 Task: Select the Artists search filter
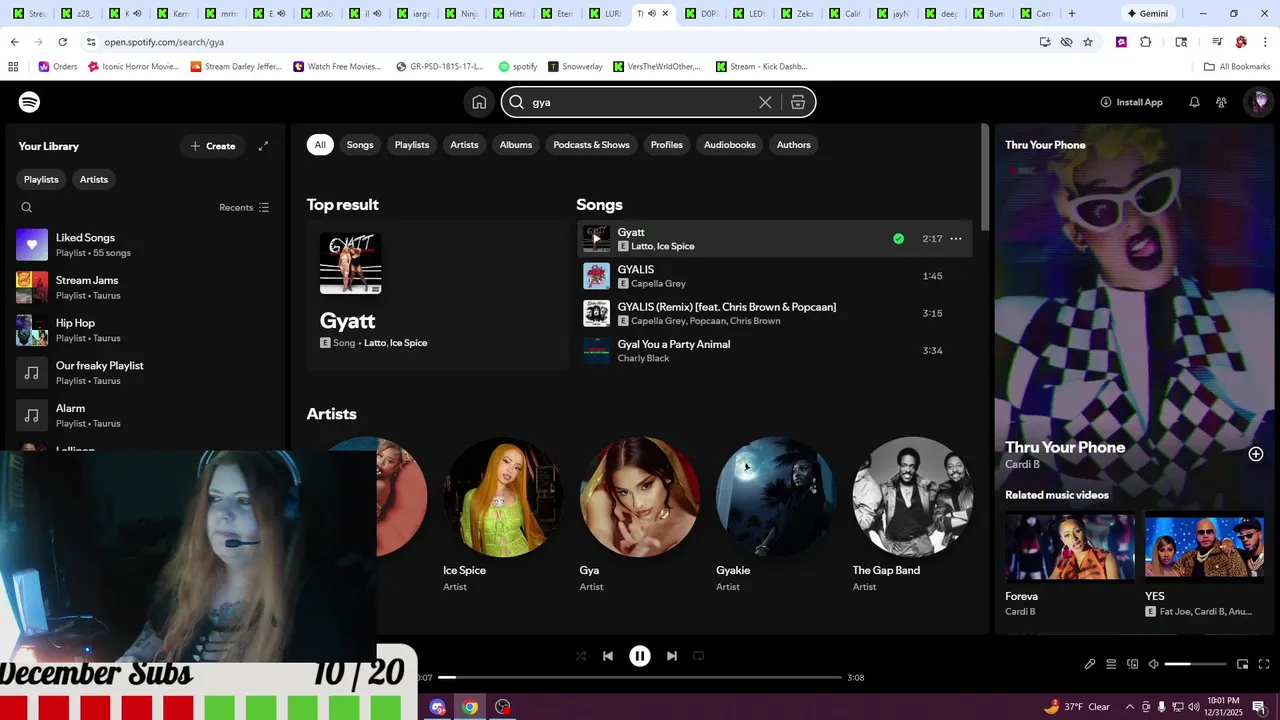coord(464,145)
